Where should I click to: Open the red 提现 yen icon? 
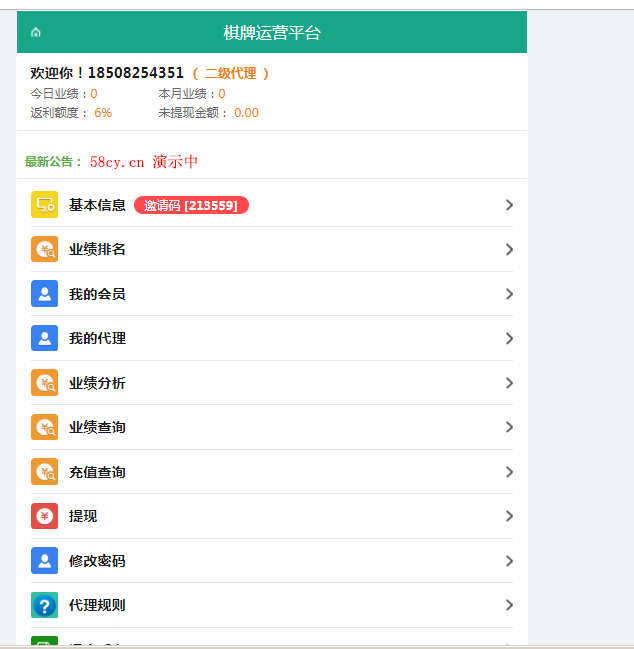tap(44, 516)
